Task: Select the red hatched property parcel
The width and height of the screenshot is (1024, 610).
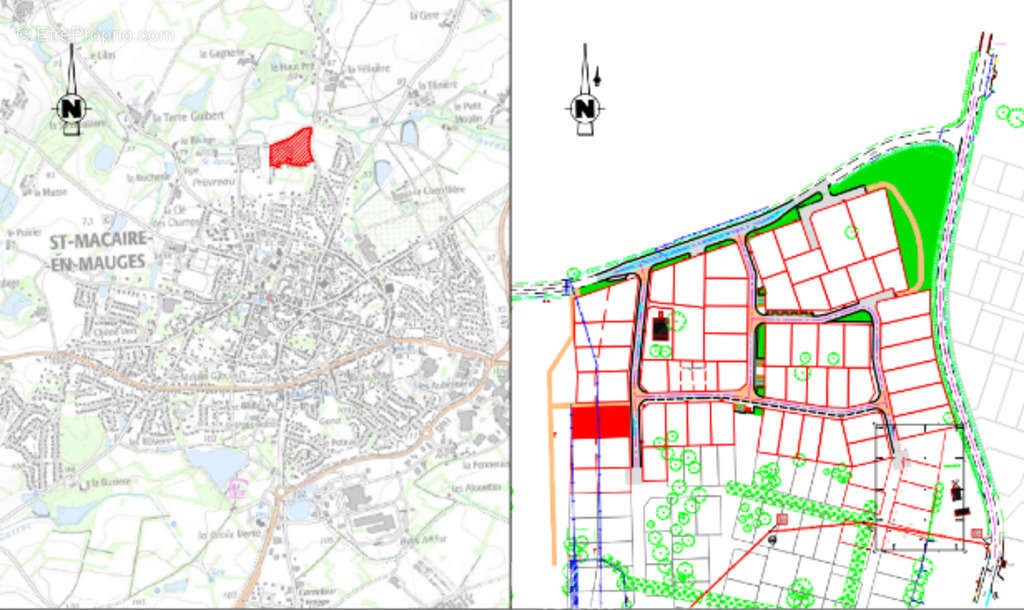Action: tap(294, 150)
